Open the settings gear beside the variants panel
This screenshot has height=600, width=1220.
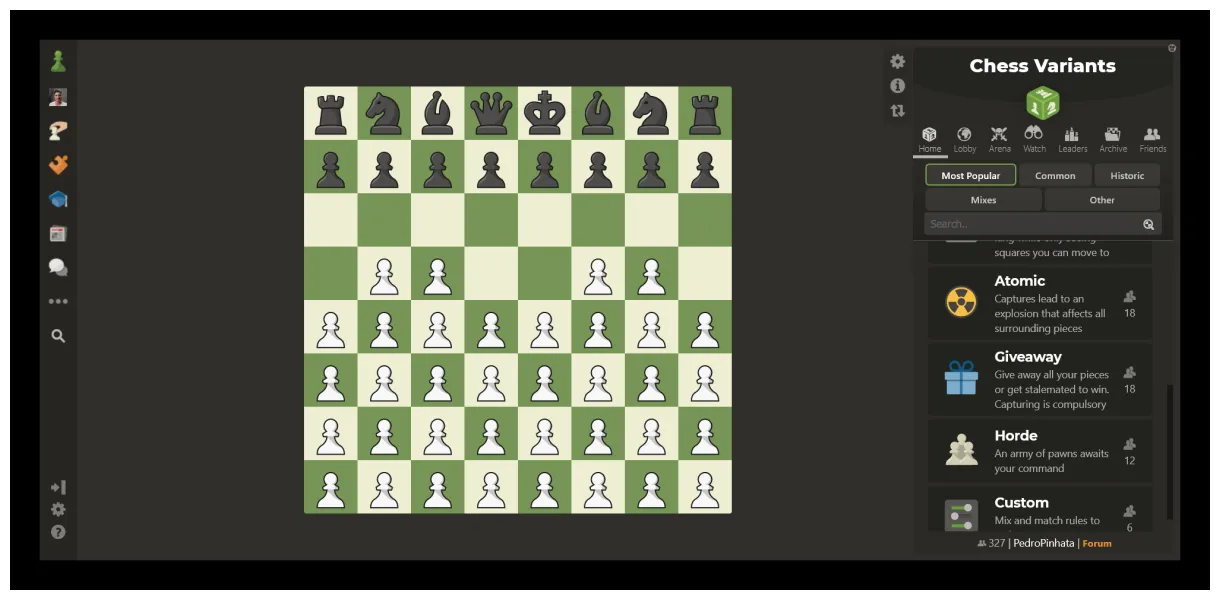click(x=896, y=61)
